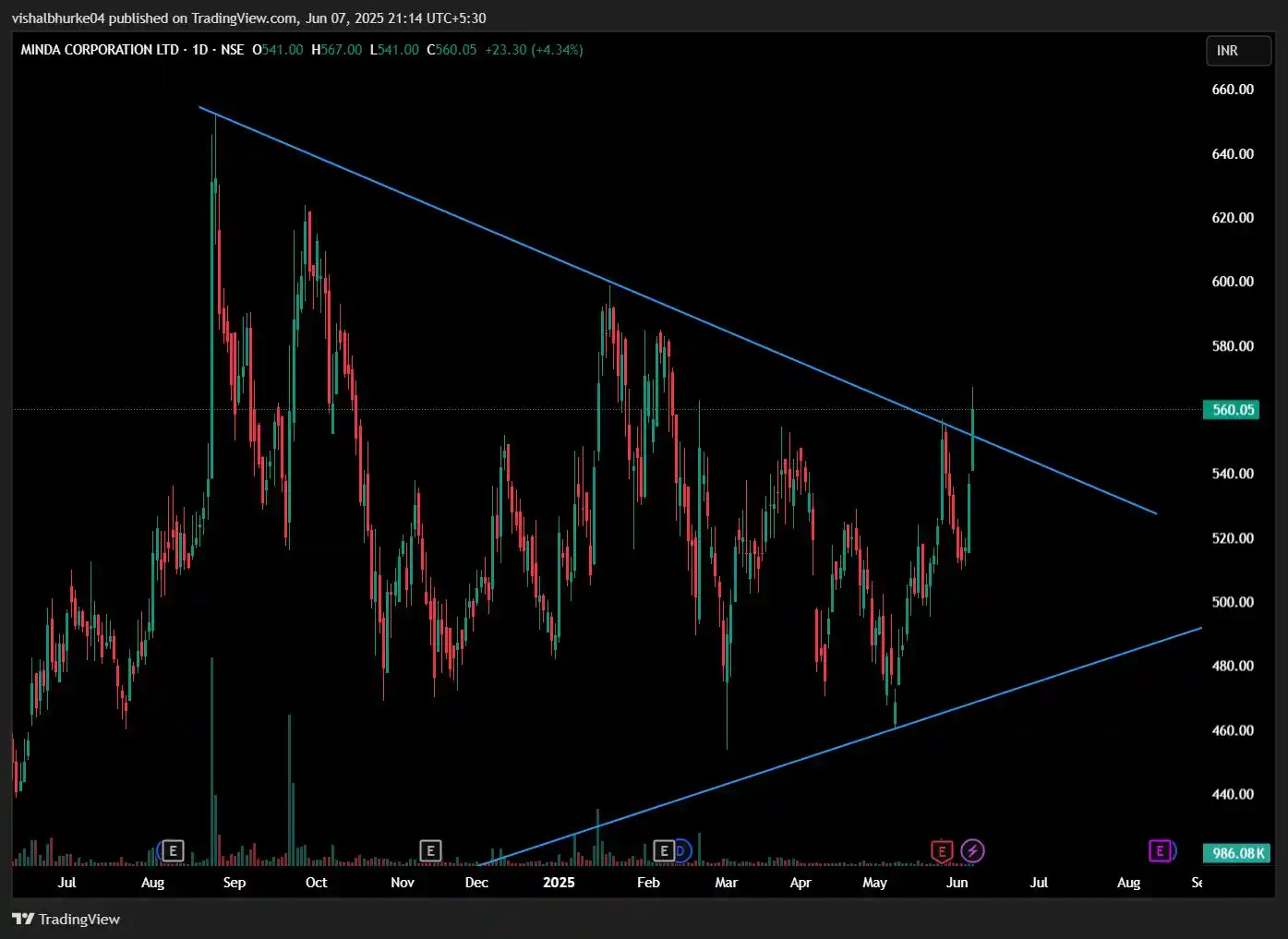This screenshot has height=939, width=1288.
Task: Click the 440.00 price axis label
Action: [x=1233, y=794]
